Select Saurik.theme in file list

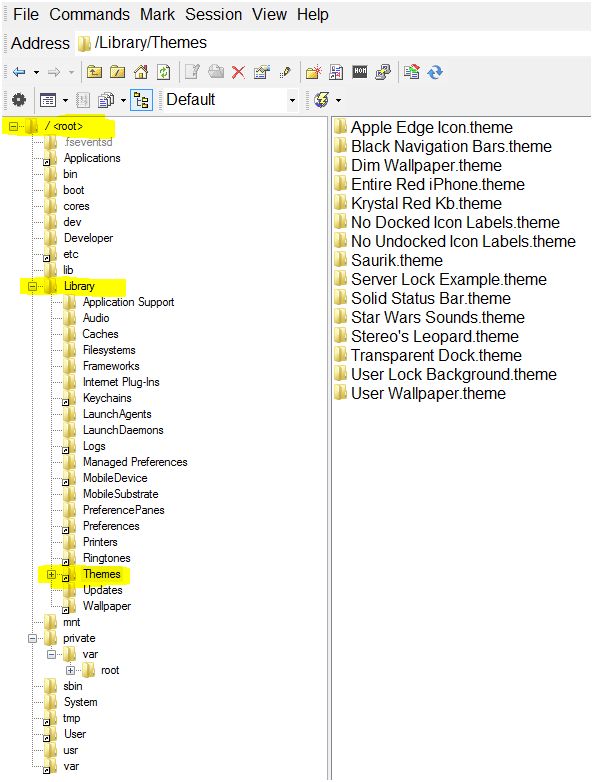[397, 260]
